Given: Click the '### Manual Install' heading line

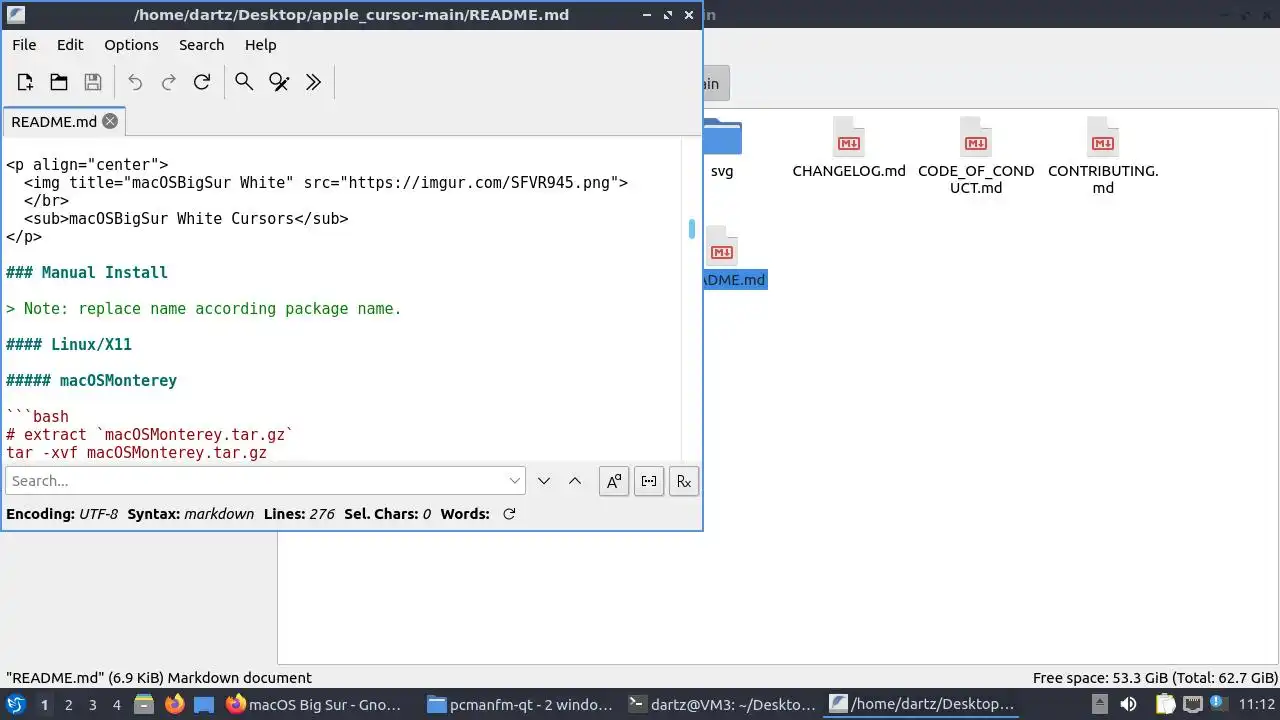Looking at the screenshot, I should coord(87,272).
